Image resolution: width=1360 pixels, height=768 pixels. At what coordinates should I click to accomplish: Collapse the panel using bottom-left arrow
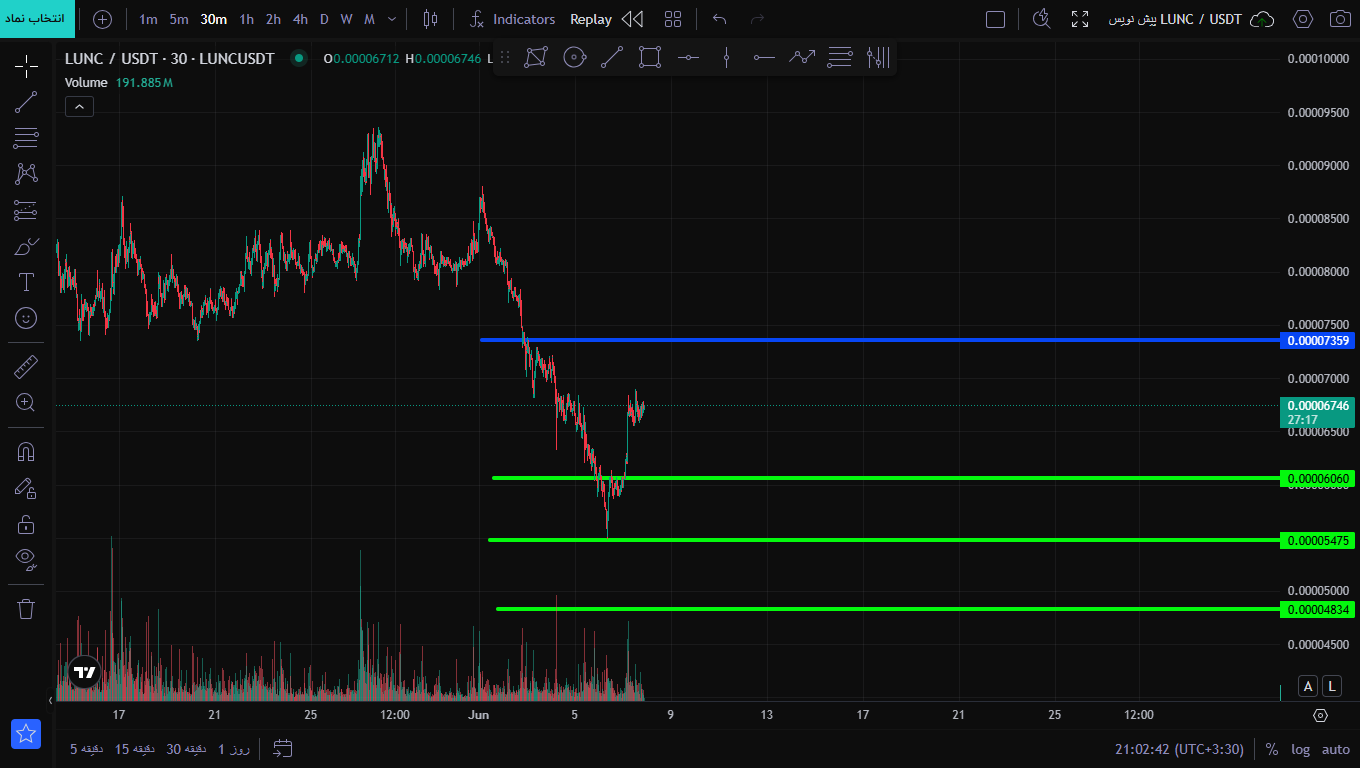(x=51, y=700)
